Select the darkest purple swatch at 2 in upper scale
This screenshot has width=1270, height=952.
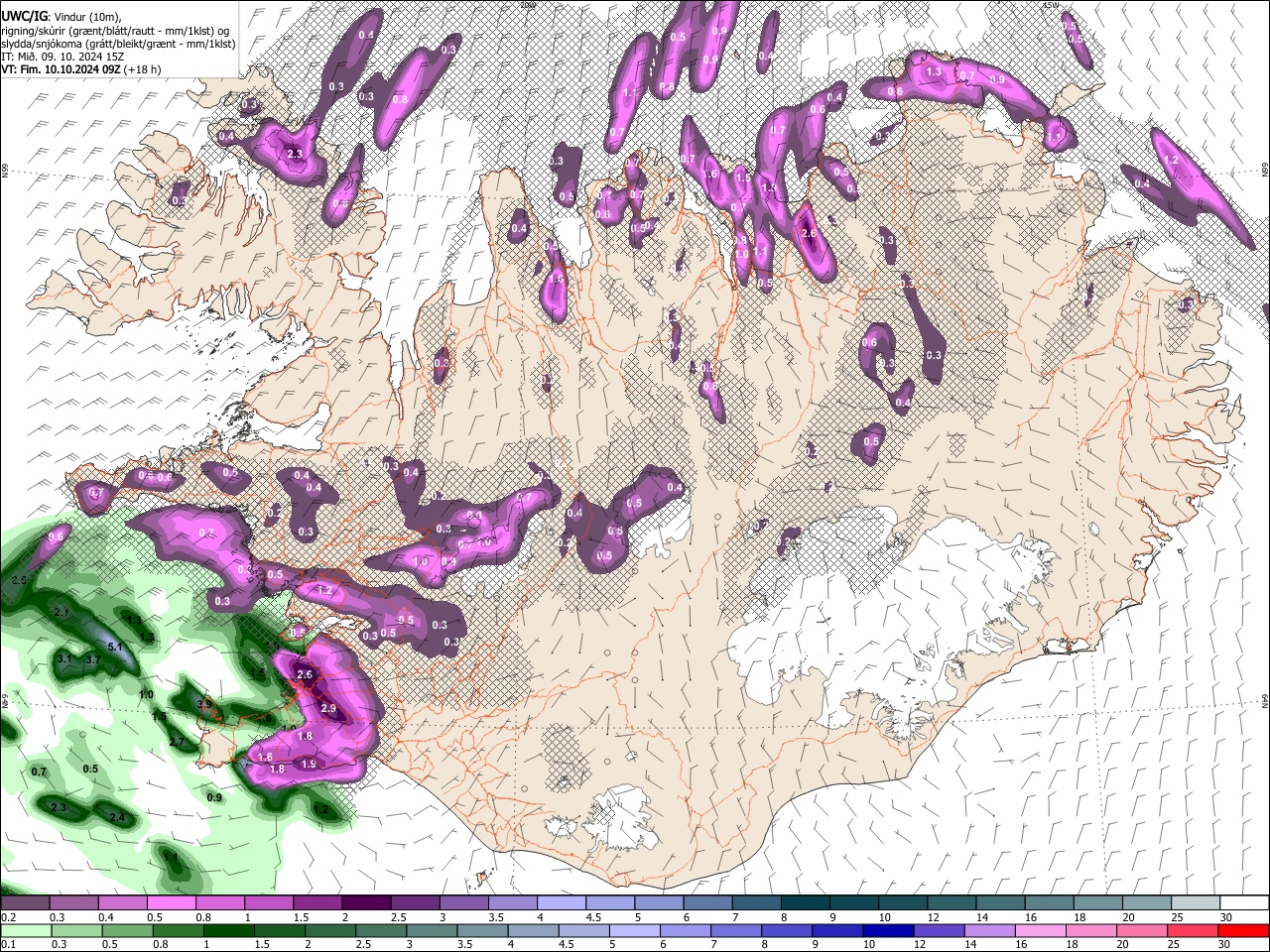366,903
